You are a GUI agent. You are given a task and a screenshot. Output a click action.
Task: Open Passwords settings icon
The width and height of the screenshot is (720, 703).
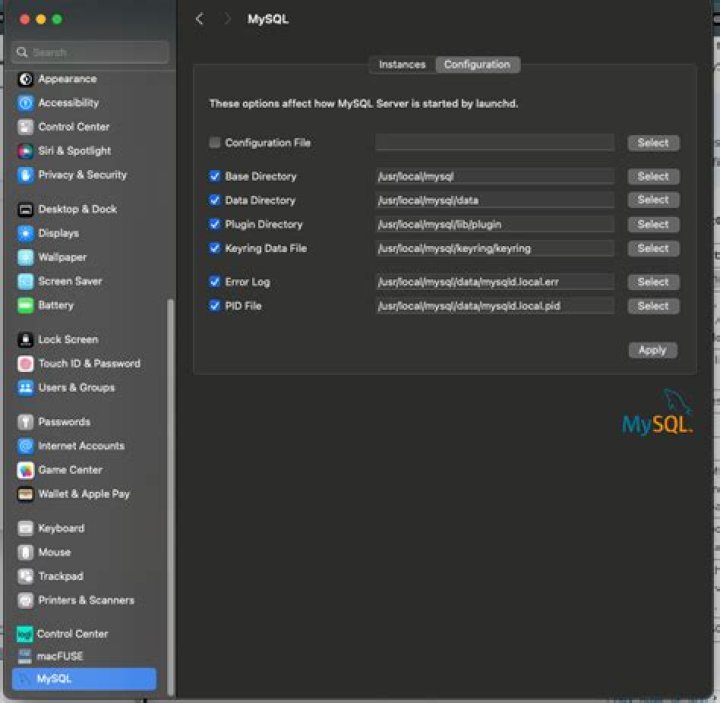(26, 422)
